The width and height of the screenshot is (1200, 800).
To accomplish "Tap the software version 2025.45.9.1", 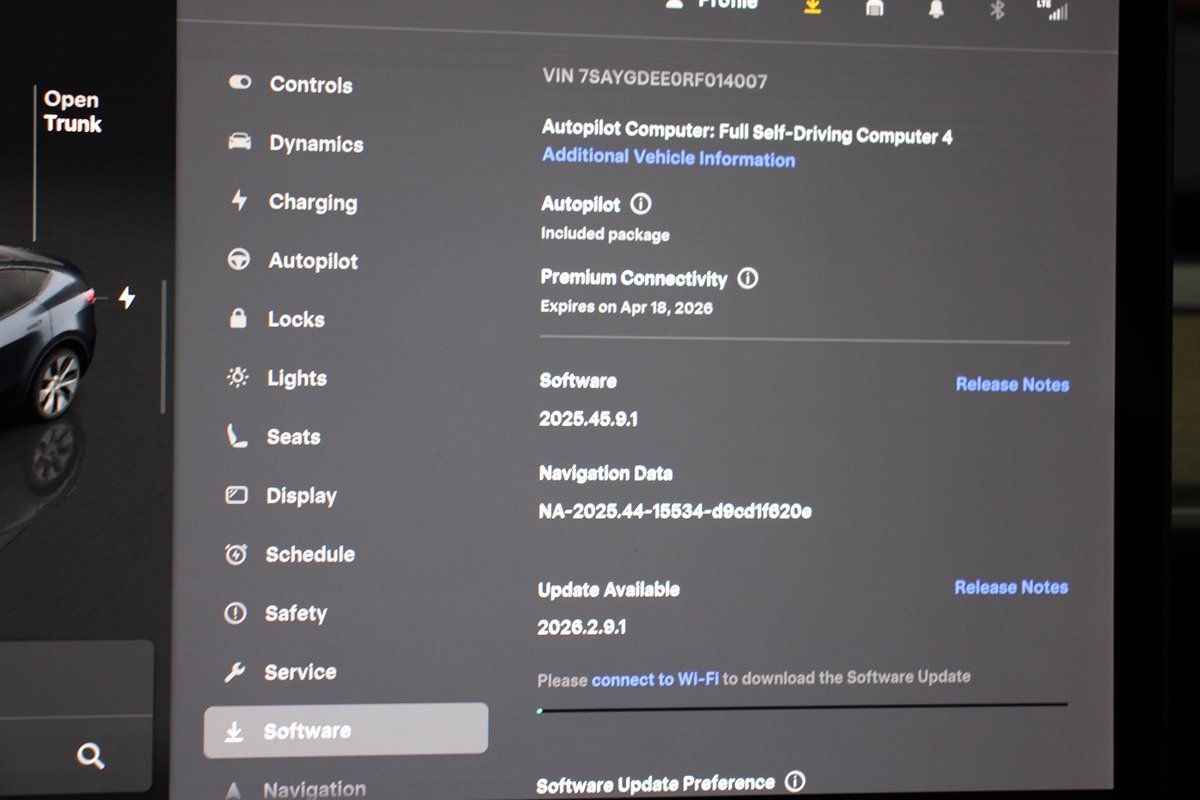I will (588, 419).
